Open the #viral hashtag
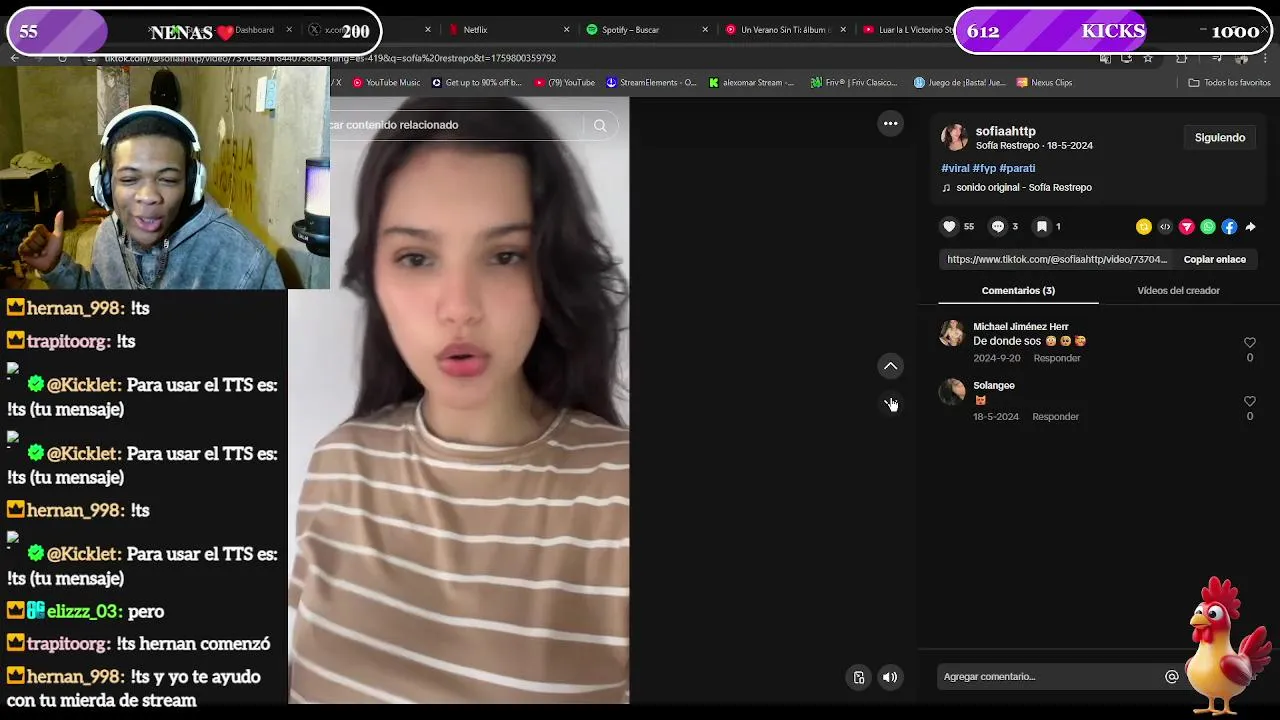This screenshot has height=720, width=1280. (x=955, y=168)
